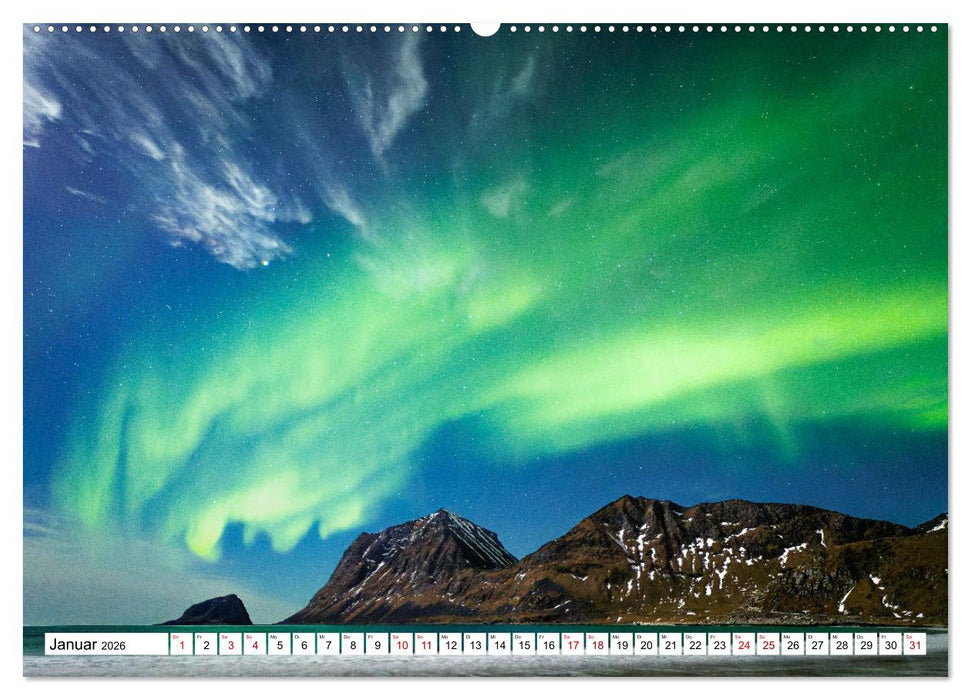This screenshot has height=700, width=971.
Task: Click date 8 in the calendar row
Action: (353, 645)
